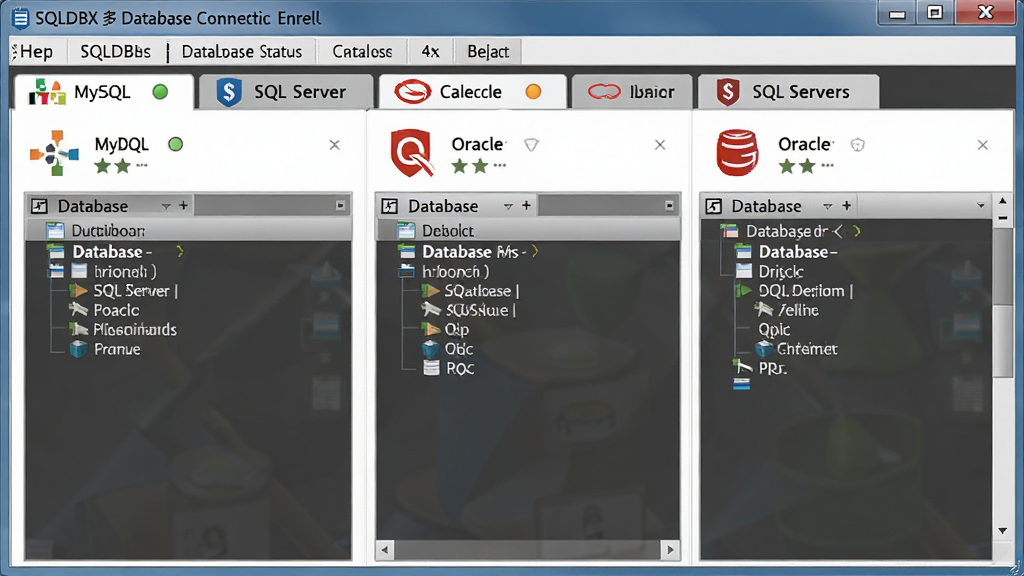Click the MyDQL connection logo icon
Viewport: 1024px width, 576px height.
(54, 153)
